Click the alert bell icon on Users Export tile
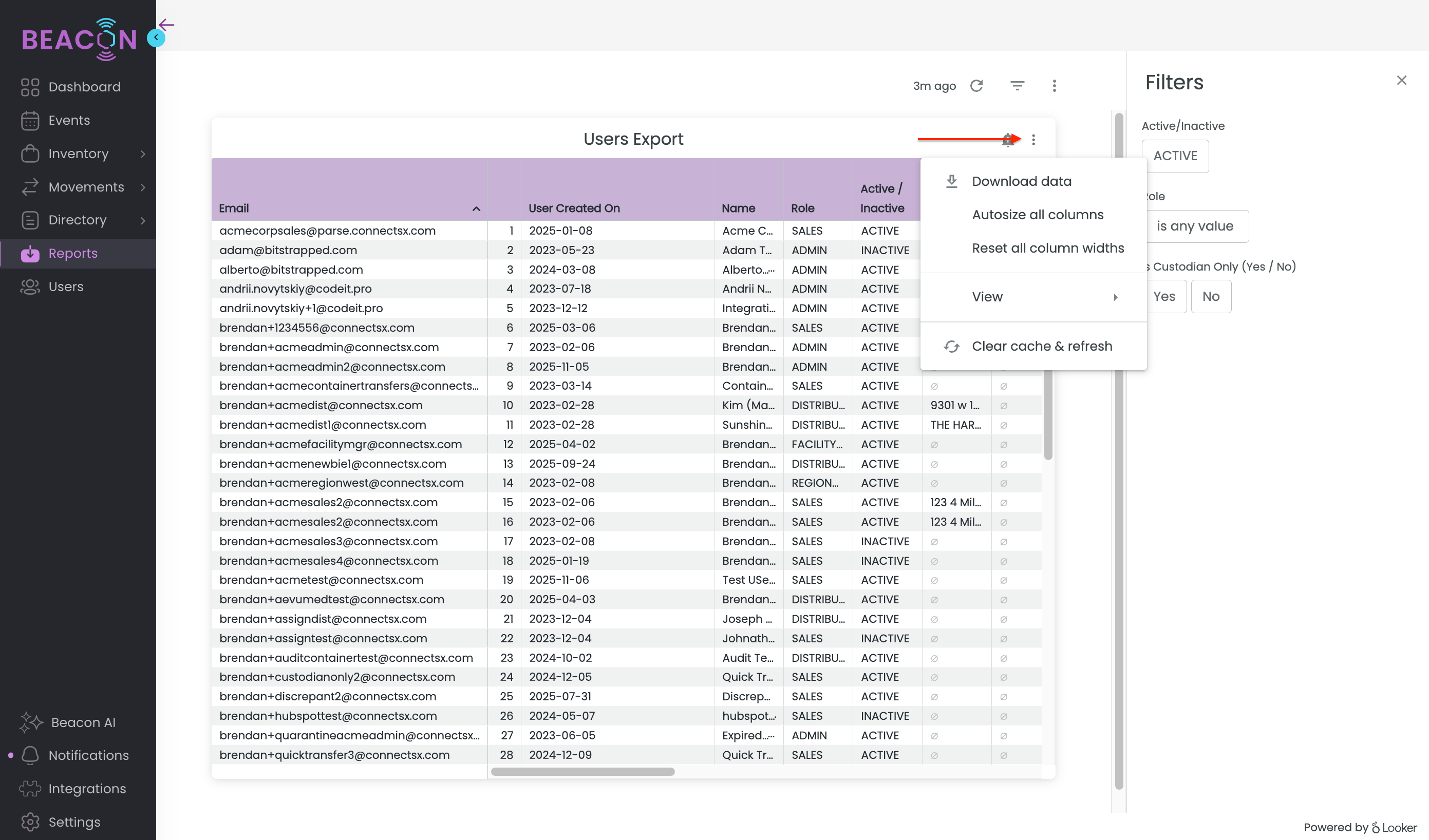Viewport: 1429px width, 840px height. [1009, 140]
